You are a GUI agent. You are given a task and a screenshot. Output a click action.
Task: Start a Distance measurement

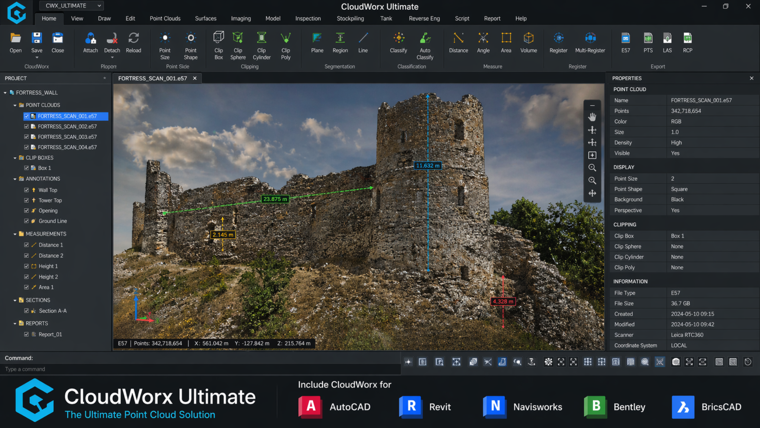click(458, 38)
